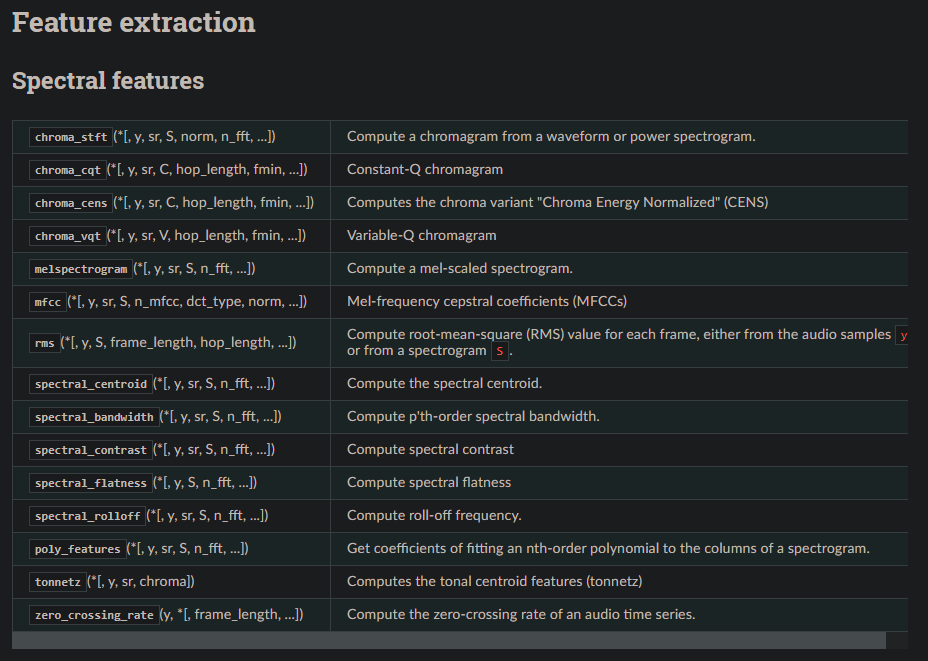
Task: Open the spectral_rolloff function link
Action: click(88, 516)
